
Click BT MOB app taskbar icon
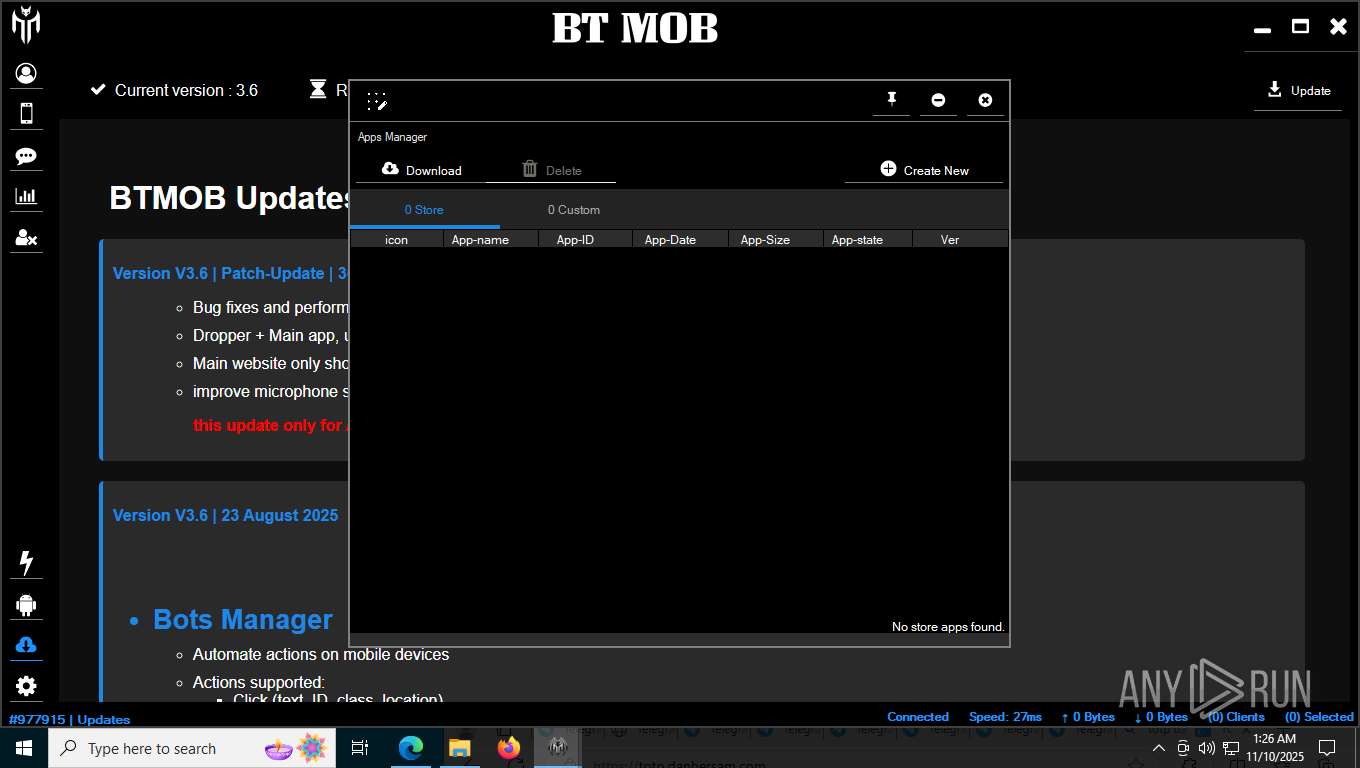[558, 748]
